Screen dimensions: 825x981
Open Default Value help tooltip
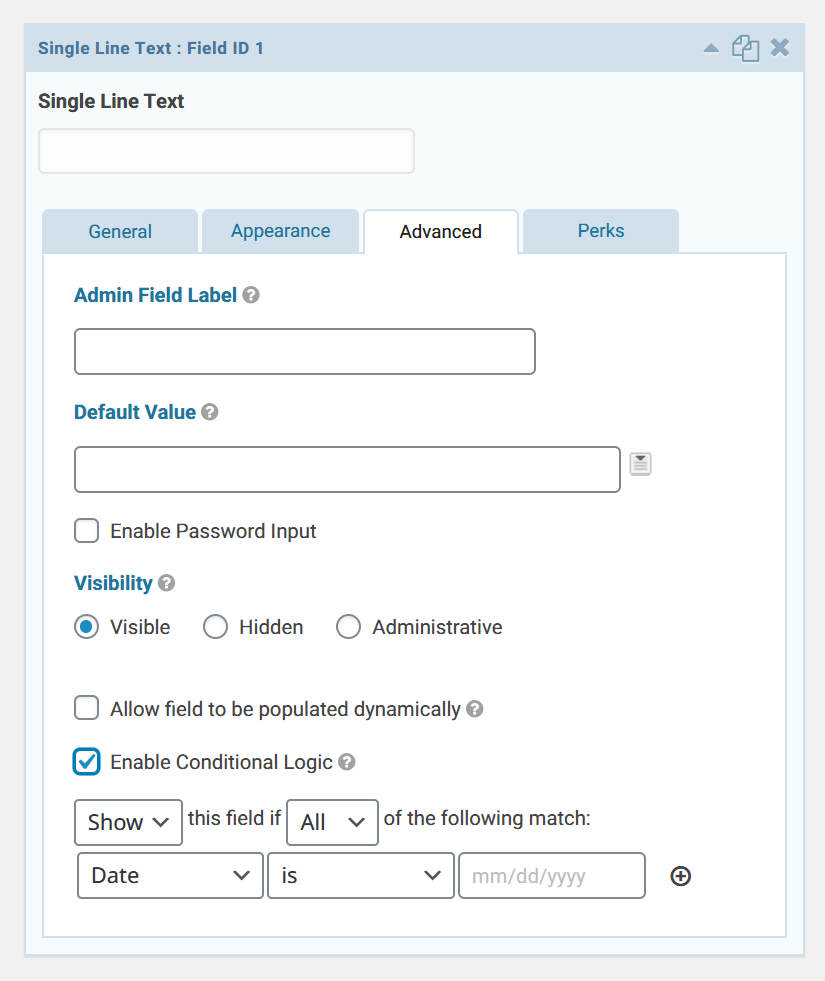tap(210, 412)
